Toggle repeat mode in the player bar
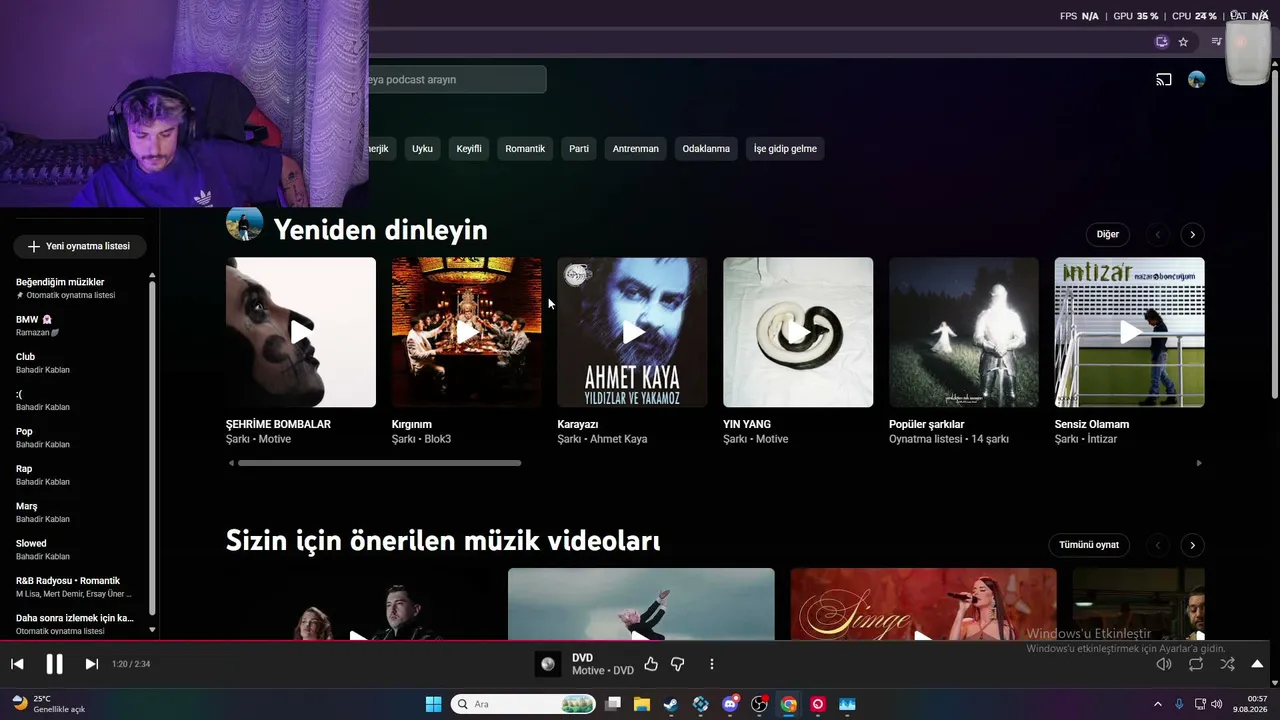Viewport: 1280px width, 720px height. point(1196,664)
